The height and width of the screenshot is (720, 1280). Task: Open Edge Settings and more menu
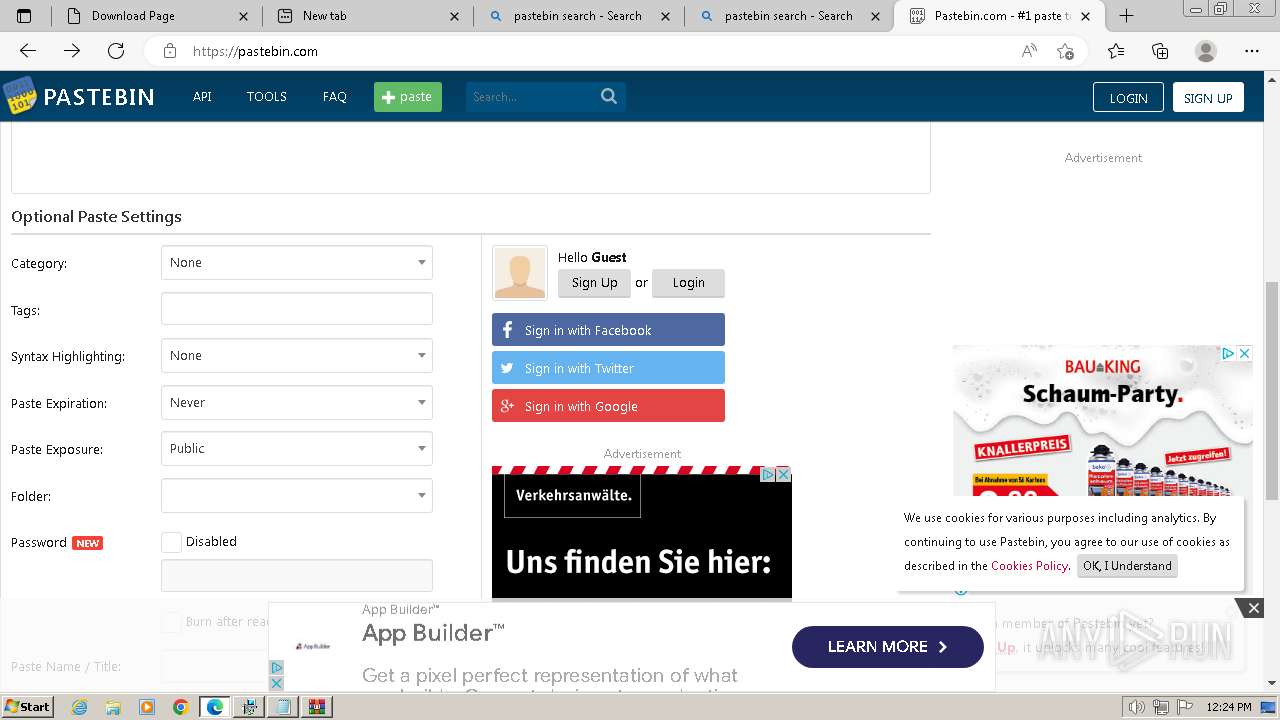(x=1252, y=51)
